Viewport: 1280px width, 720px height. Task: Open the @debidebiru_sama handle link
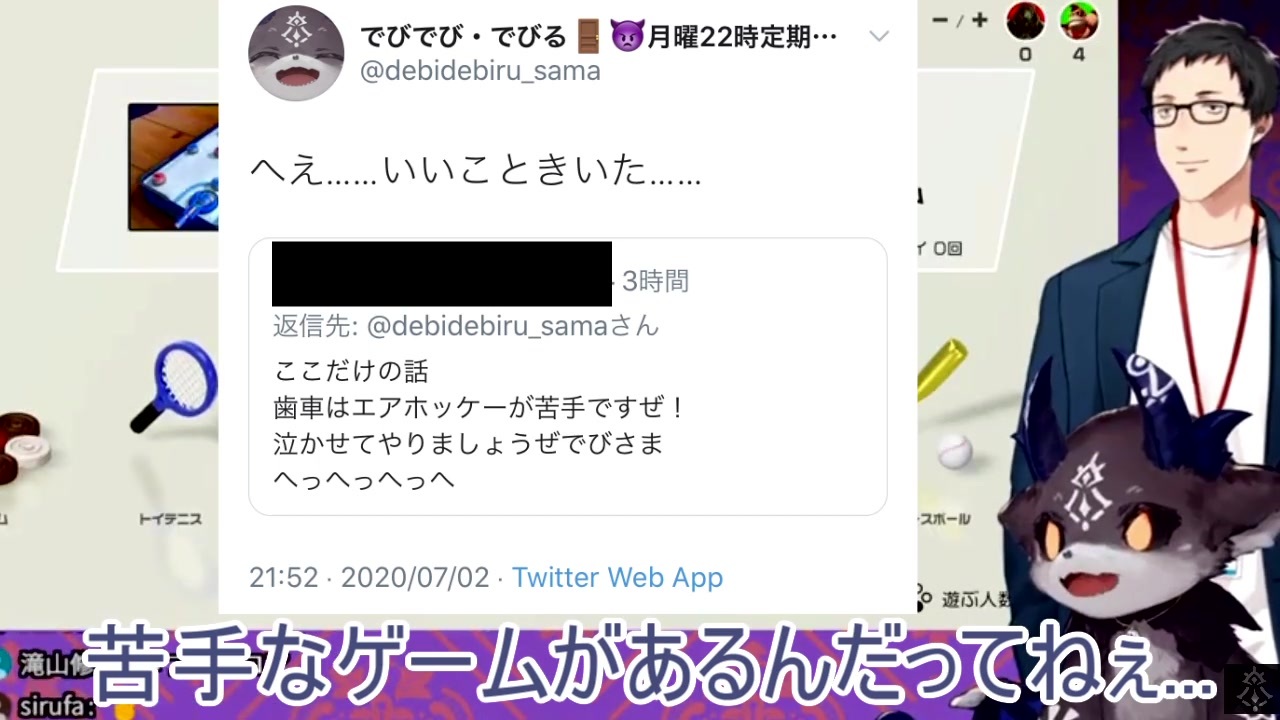click(480, 71)
